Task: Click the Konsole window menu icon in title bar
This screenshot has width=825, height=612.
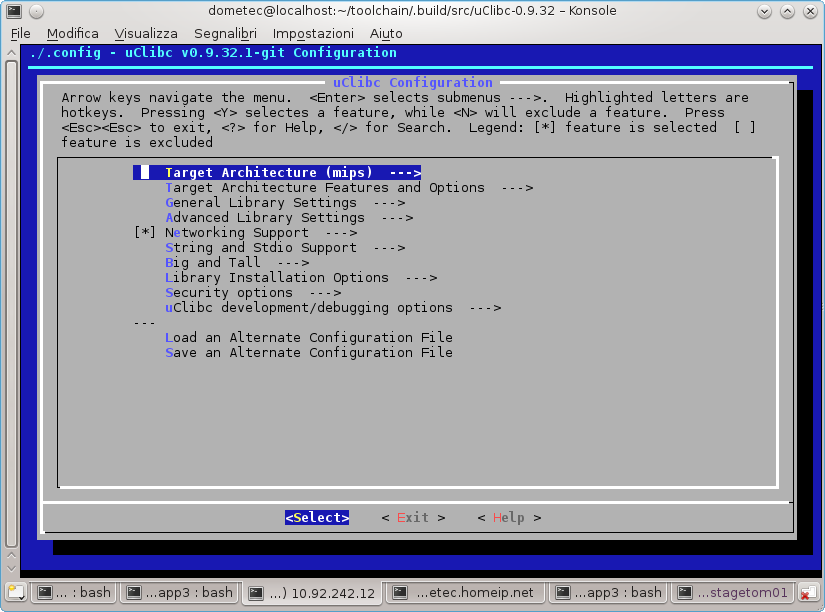Action: pos(13,11)
